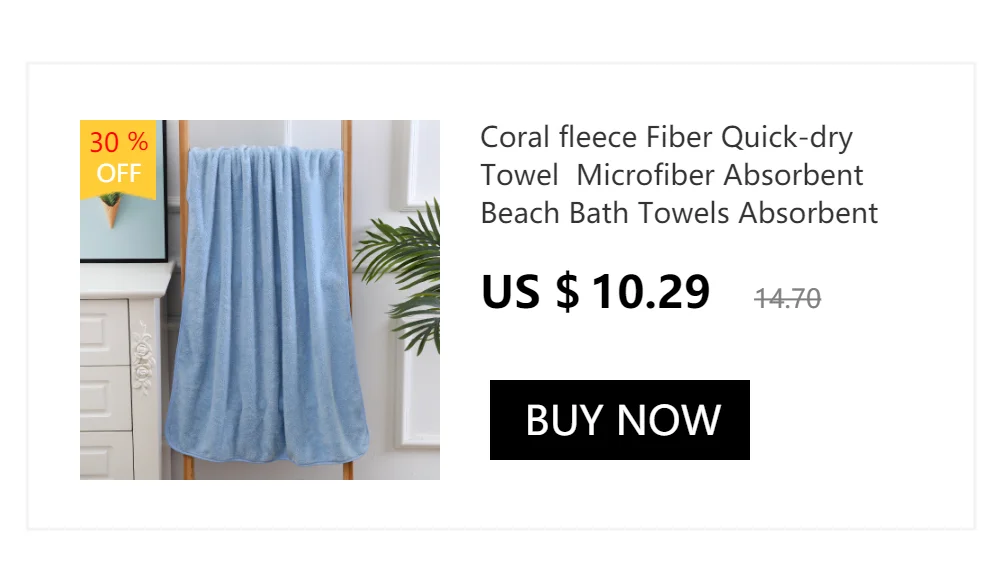Open the Coral fleece Fiber towel title link
Viewport: 1000px width, 580px height.
coord(679,175)
